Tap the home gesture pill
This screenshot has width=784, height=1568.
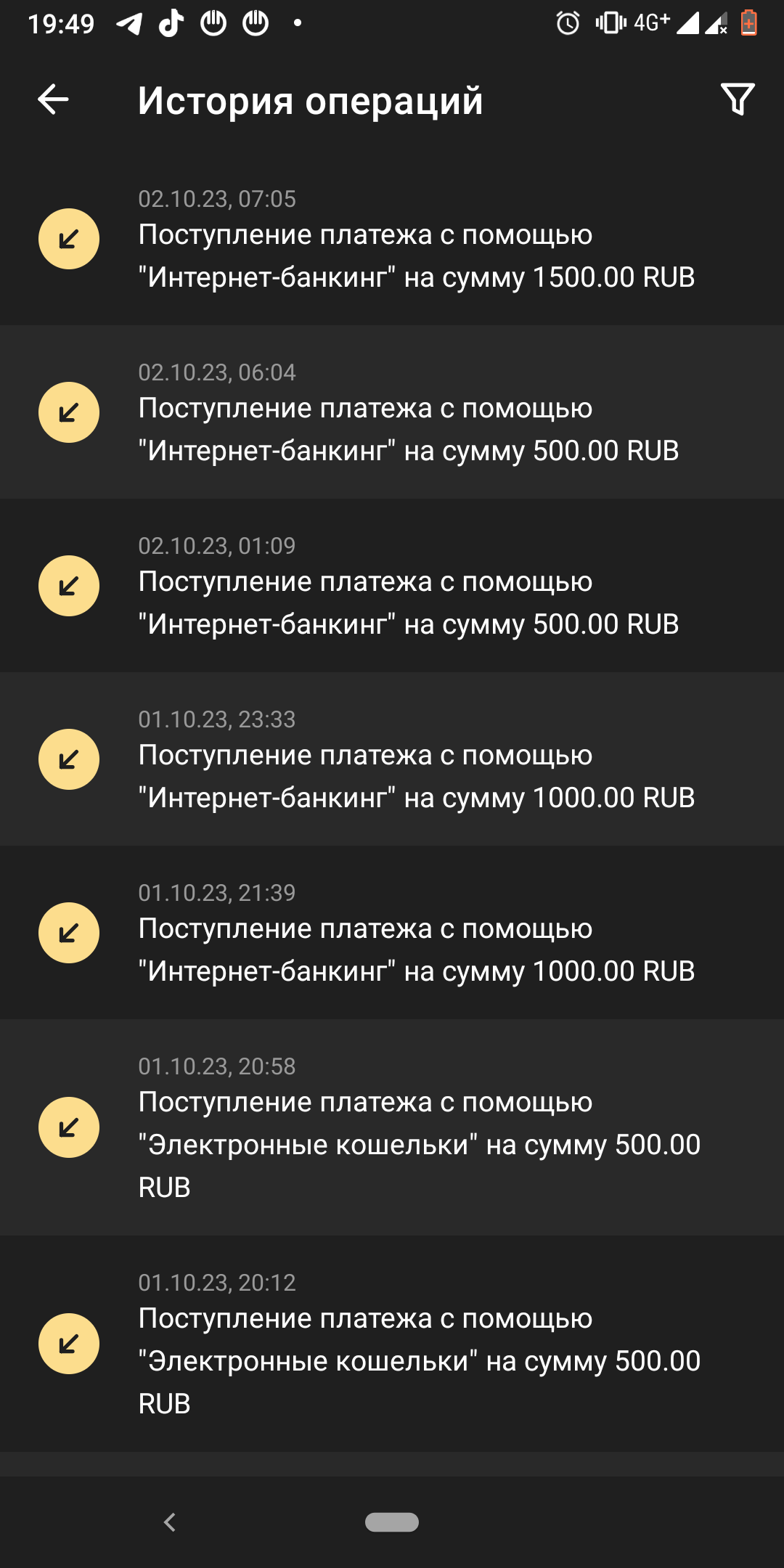(x=392, y=1522)
